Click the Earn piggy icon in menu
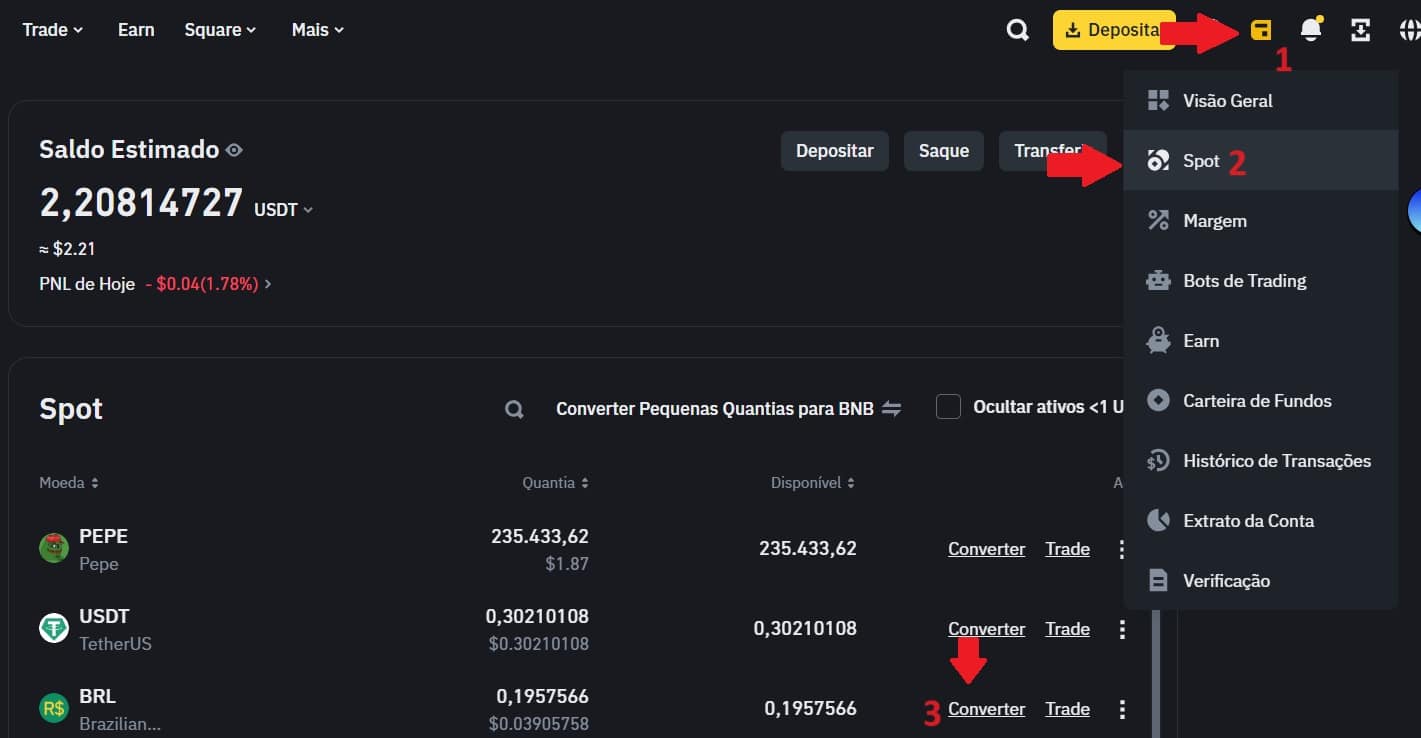The height and width of the screenshot is (738, 1421). click(x=1158, y=340)
